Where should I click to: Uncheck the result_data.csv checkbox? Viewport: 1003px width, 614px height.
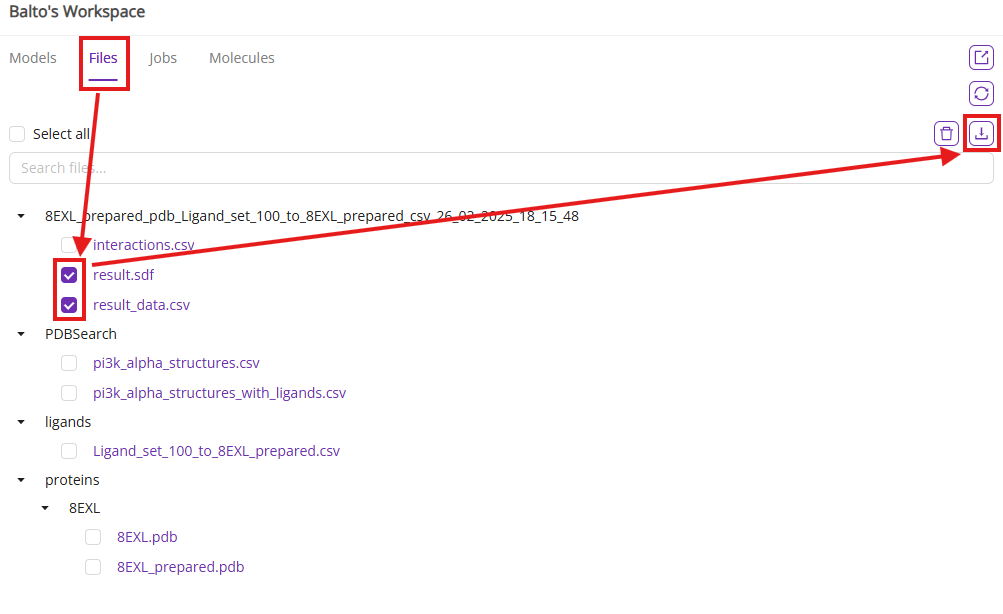coord(69,305)
